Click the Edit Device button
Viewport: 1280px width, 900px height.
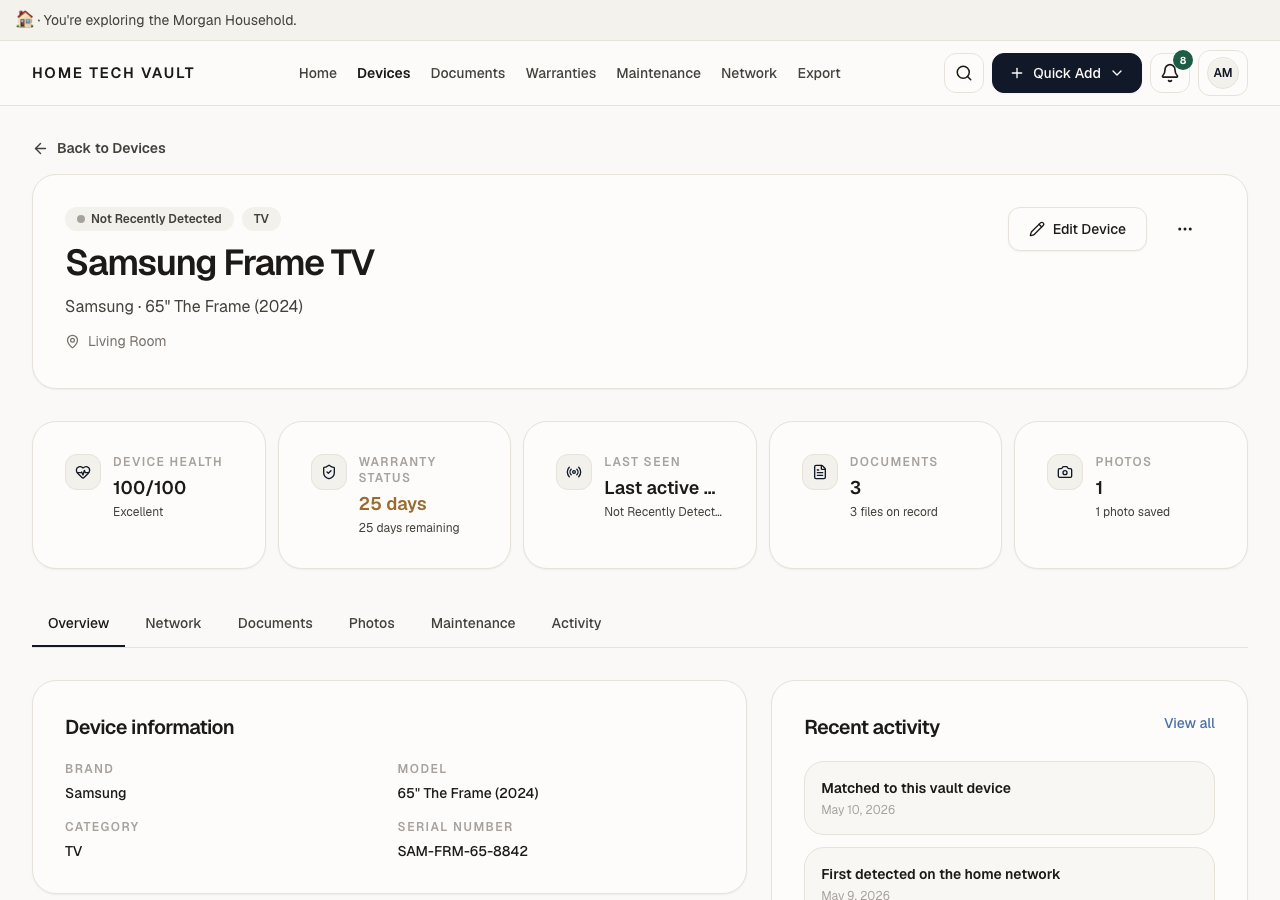coord(1077,229)
